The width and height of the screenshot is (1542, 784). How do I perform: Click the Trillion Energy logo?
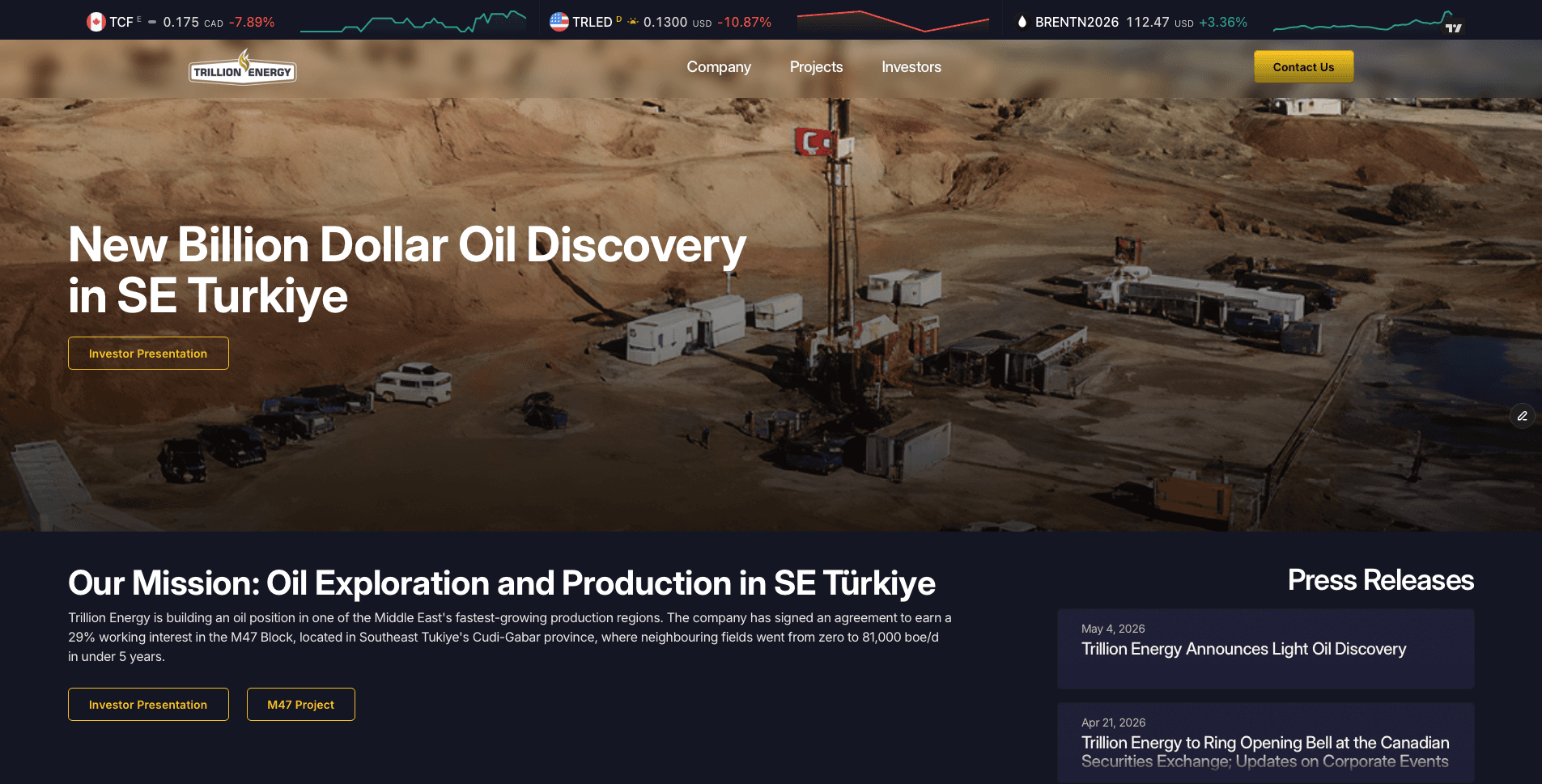[x=243, y=68]
